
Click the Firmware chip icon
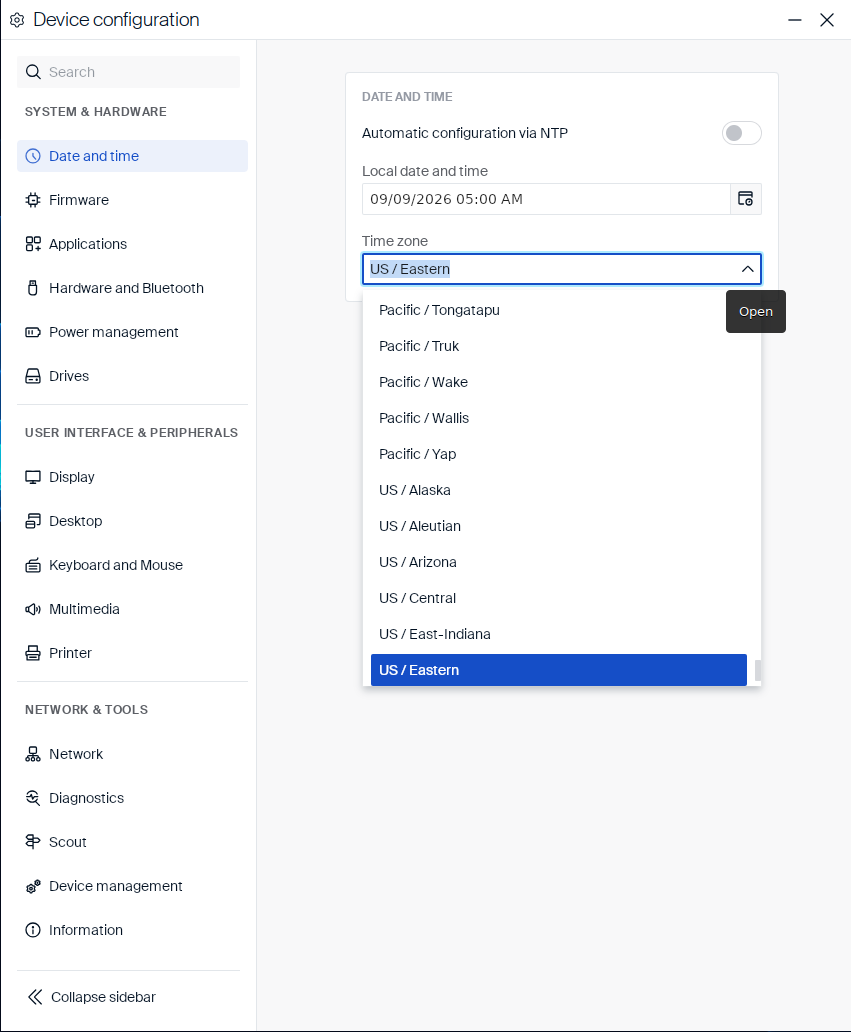click(33, 200)
